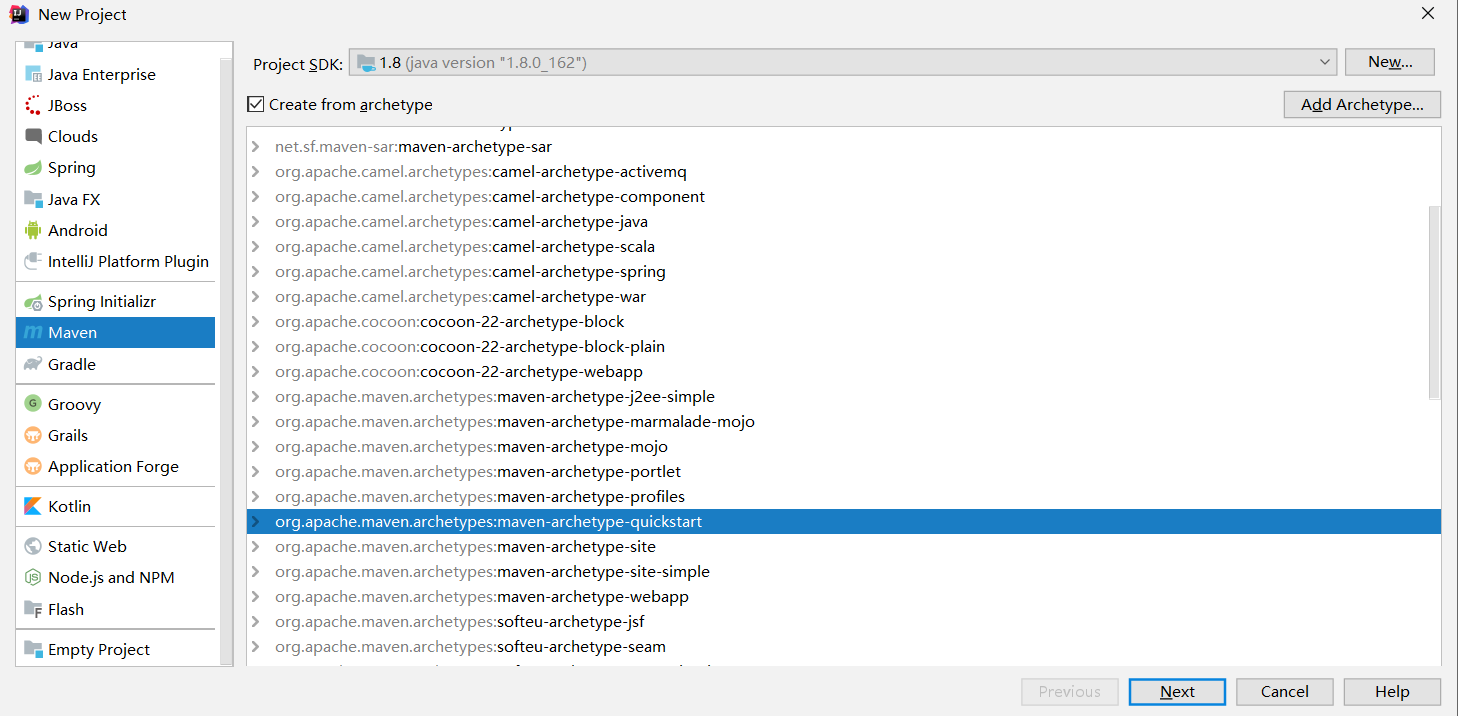Select Java Enterprise project type
The width and height of the screenshot is (1458, 716).
click(116, 75)
